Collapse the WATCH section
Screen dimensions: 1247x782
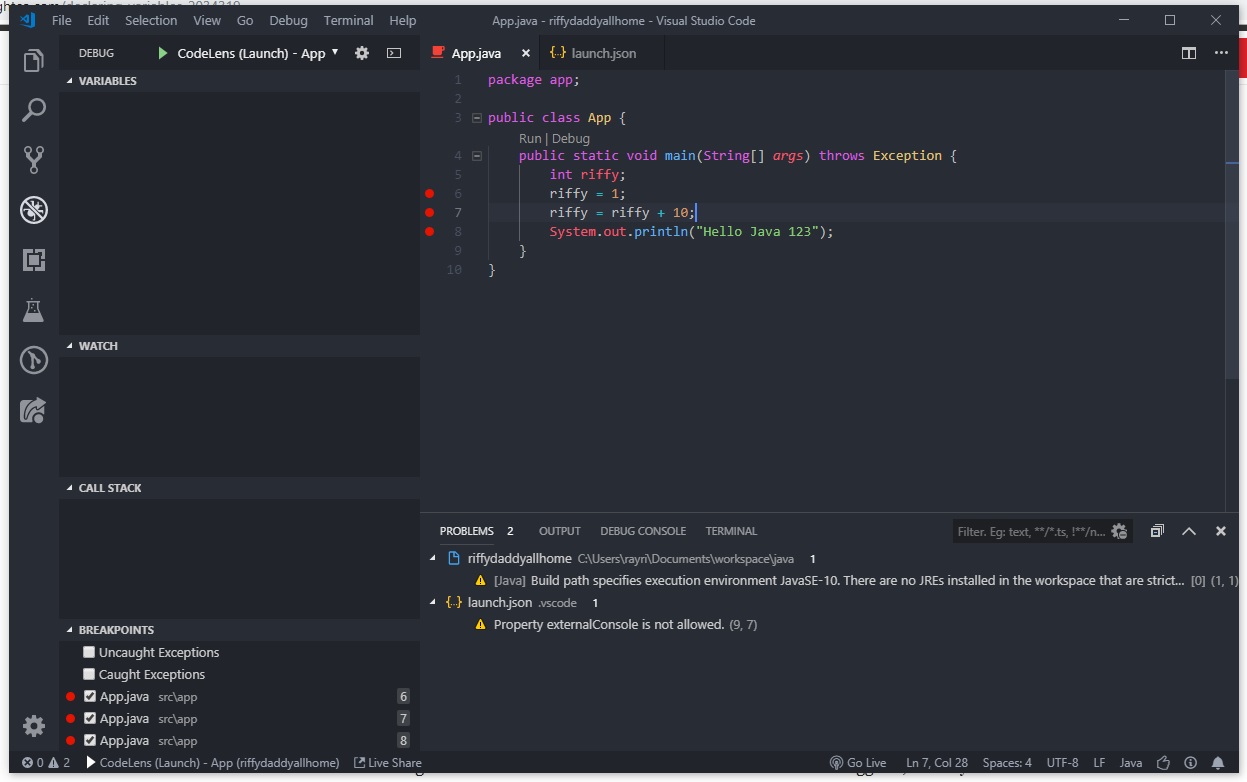pos(240,346)
